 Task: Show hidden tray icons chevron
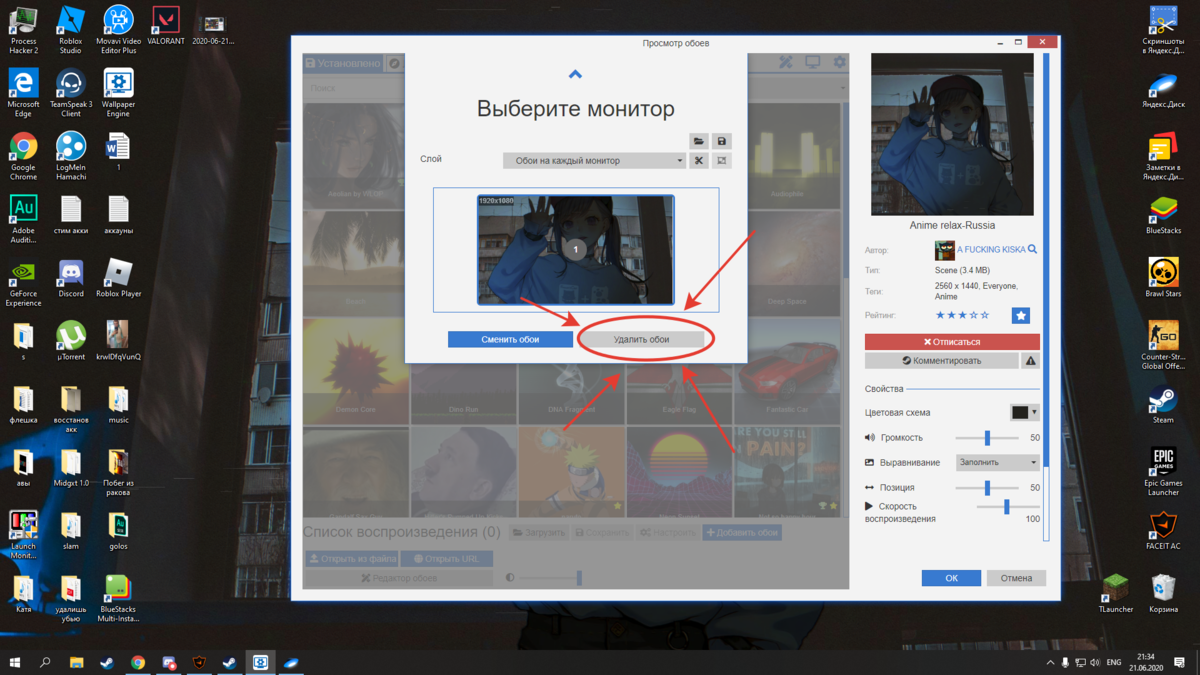(x=1050, y=662)
